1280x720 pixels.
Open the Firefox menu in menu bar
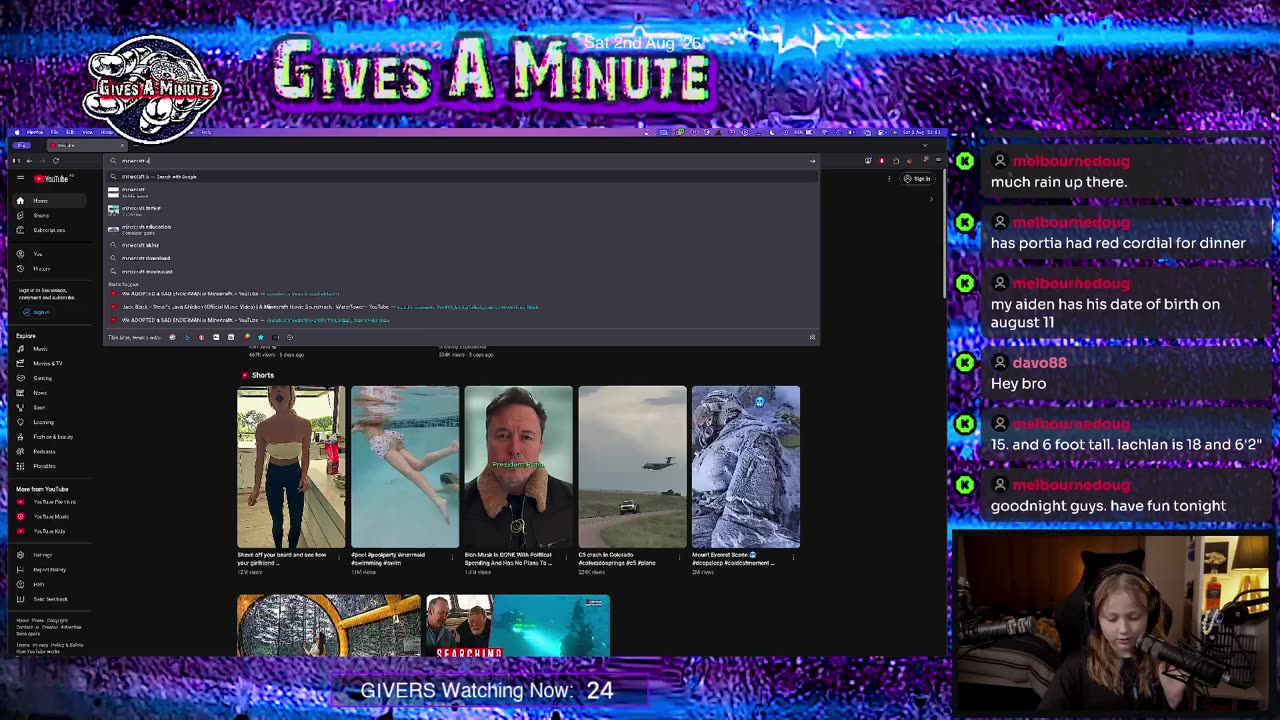35,132
